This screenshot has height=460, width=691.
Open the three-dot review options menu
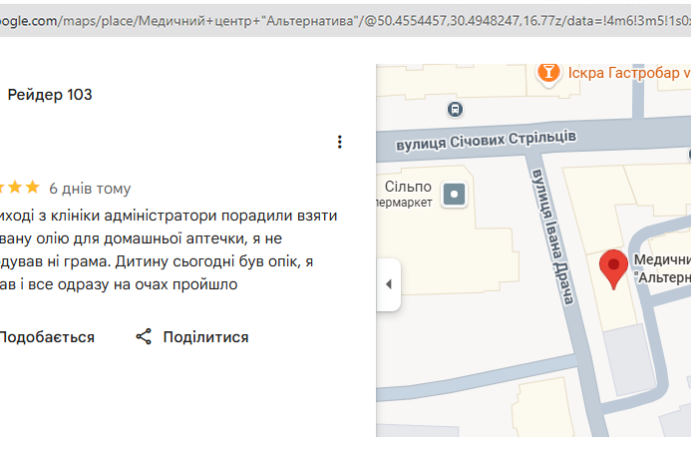[x=340, y=142]
